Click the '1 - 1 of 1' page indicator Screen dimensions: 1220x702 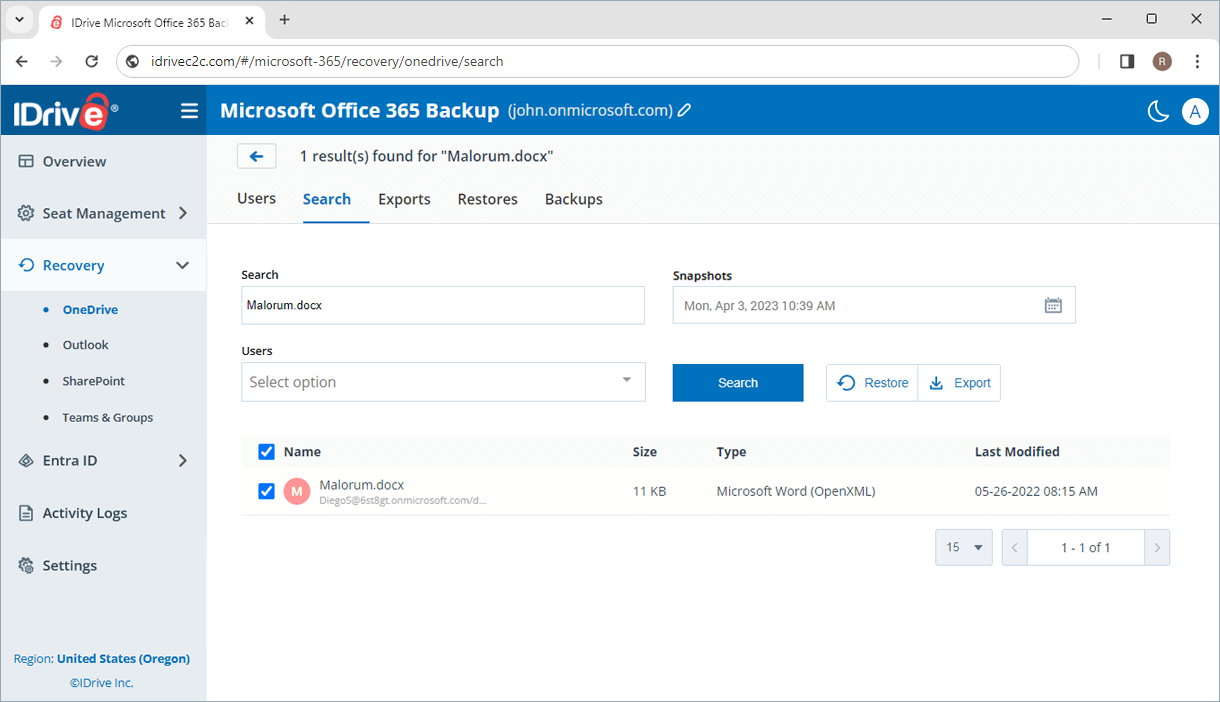1086,547
